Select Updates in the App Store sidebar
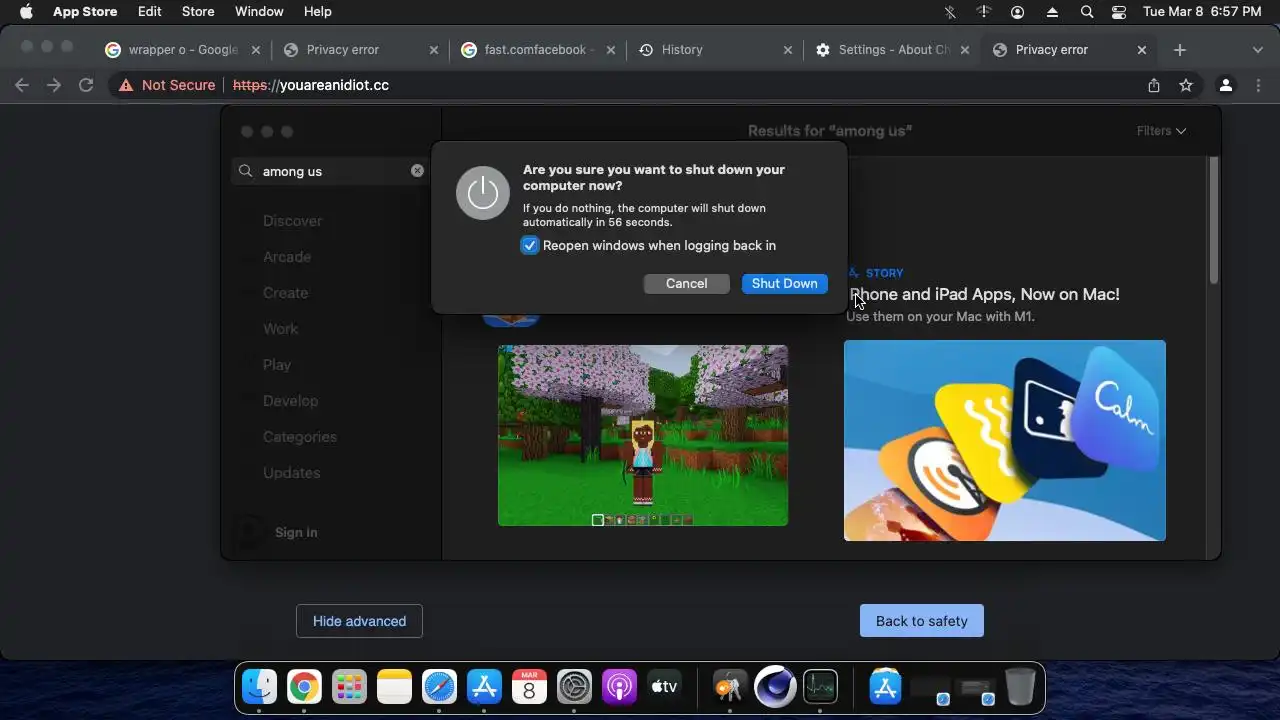This screenshot has height=720, width=1280. pos(291,473)
